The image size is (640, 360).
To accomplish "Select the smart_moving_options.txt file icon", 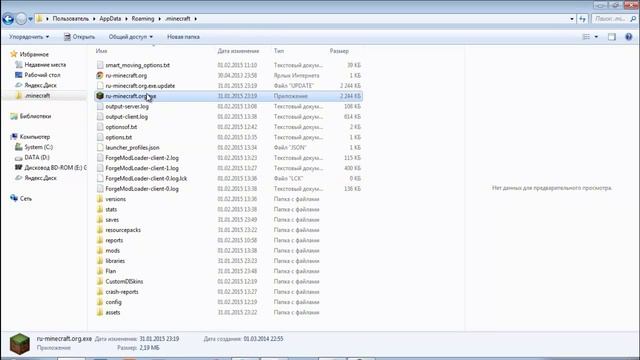I will point(100,65).
